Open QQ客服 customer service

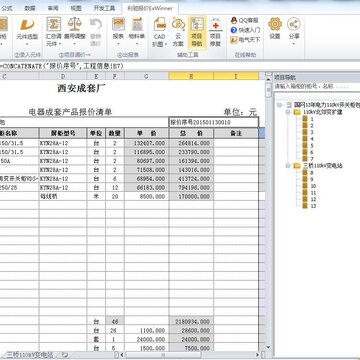click(x=245, y=20)
